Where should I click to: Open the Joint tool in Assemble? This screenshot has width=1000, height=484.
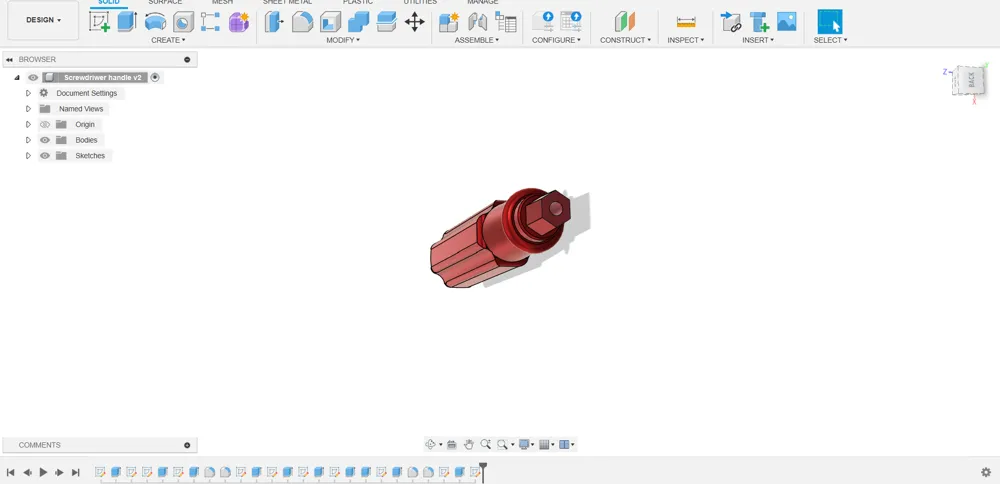click(x=477, y=22)
